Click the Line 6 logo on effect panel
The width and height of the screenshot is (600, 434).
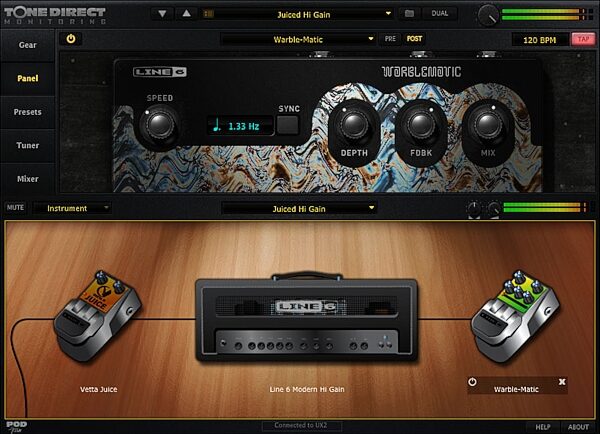[160, 72]
